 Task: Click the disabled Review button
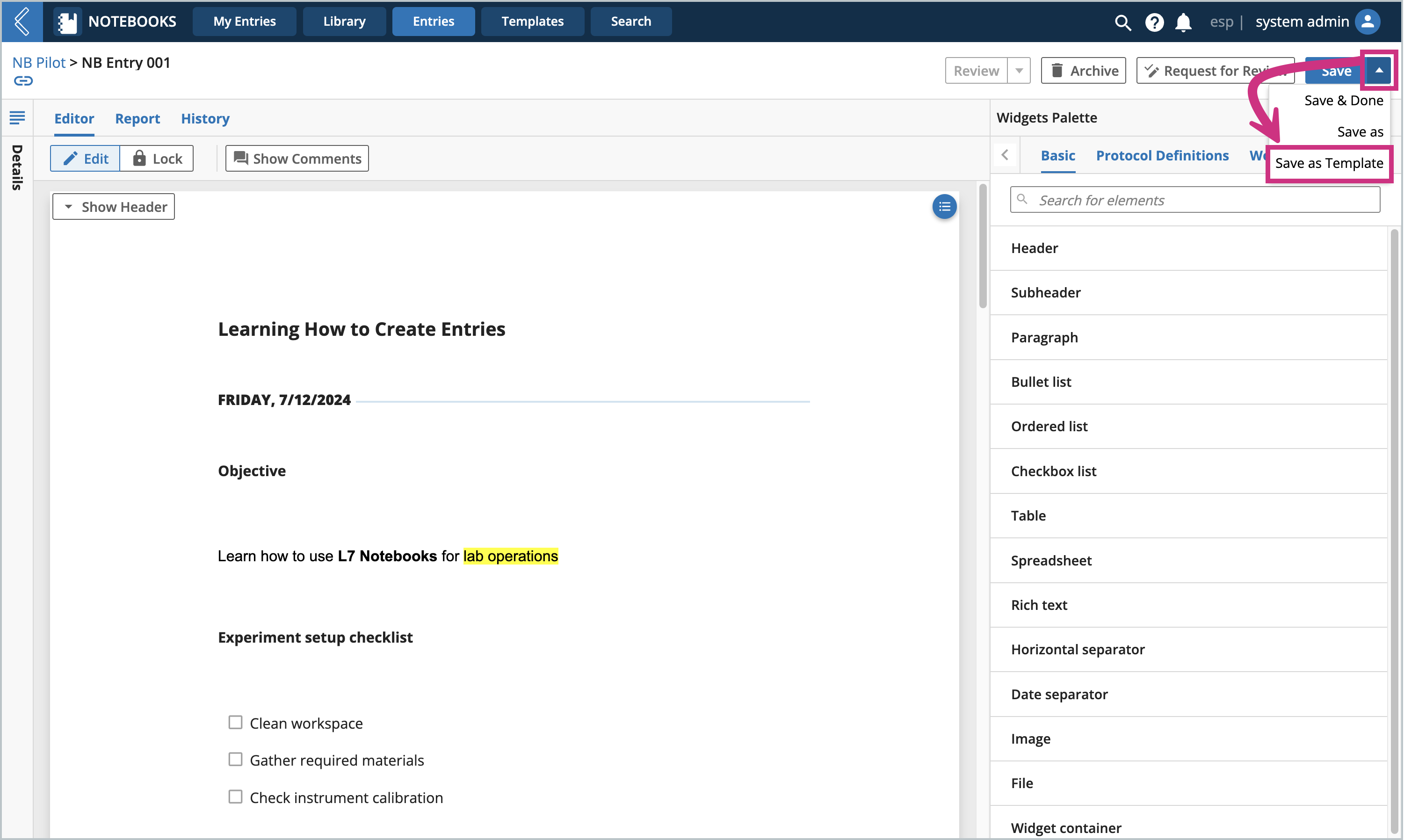[976, 71]
